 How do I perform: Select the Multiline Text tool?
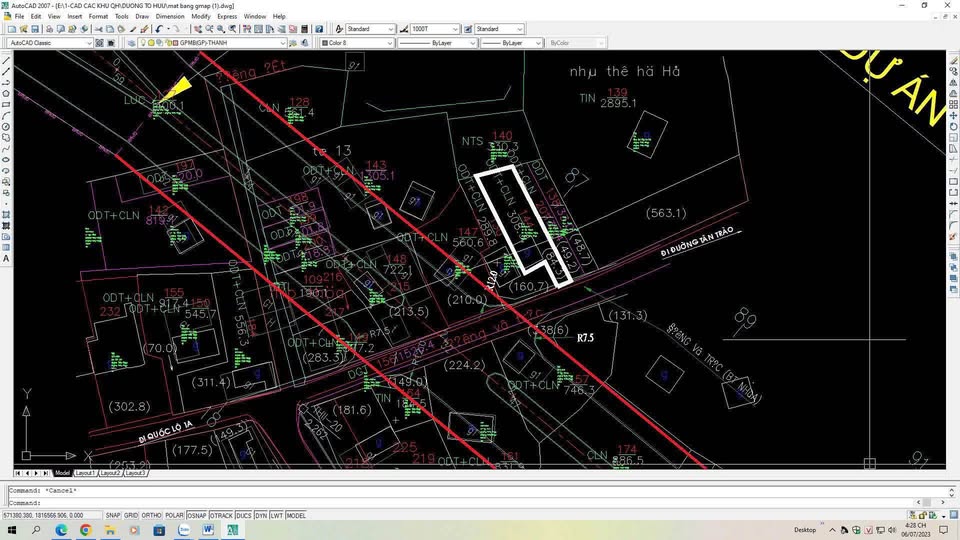(x=7, y=258)
